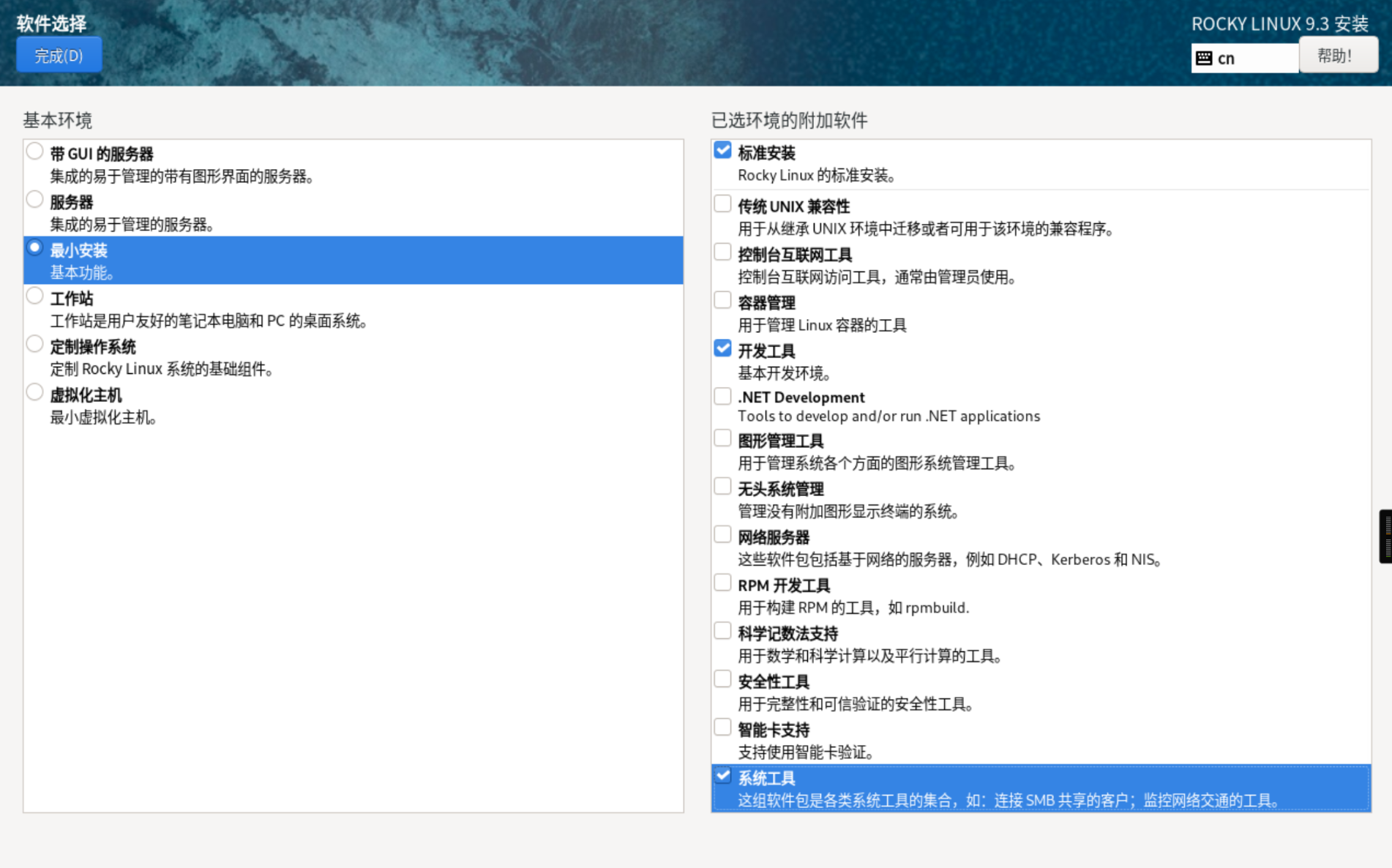Viewport: 1392px width, 868px height.
Task: Select the 服务器 radio button
Action: tap(34, 200)
